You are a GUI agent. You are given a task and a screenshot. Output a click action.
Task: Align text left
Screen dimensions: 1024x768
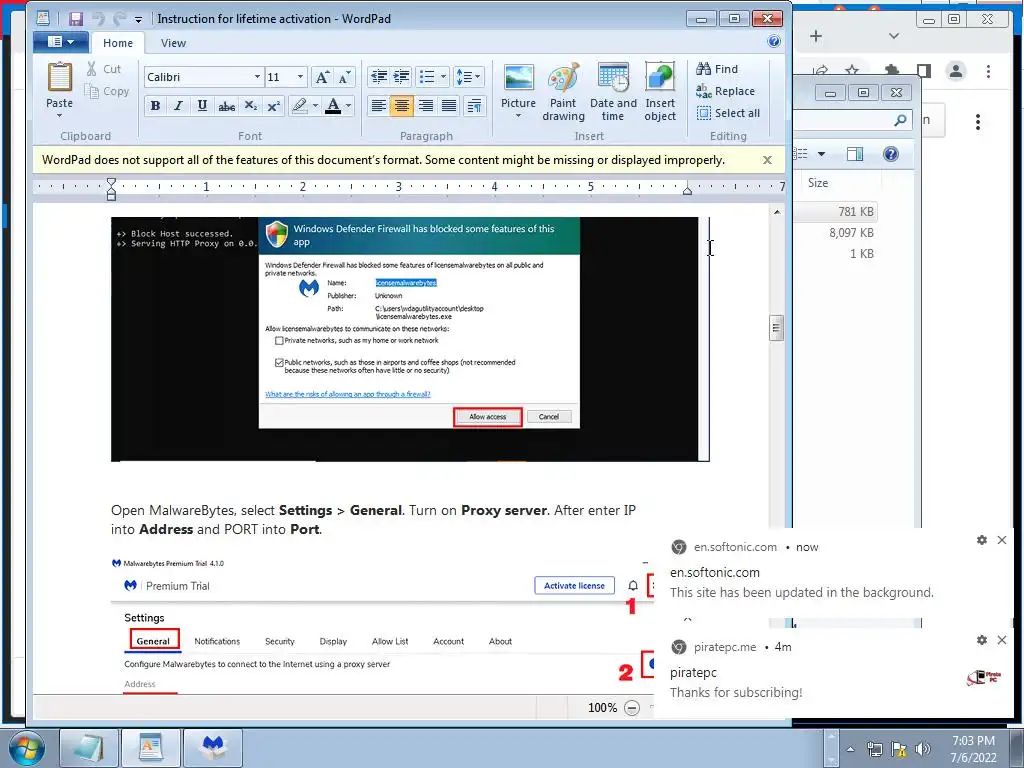(x=378, y=106)
